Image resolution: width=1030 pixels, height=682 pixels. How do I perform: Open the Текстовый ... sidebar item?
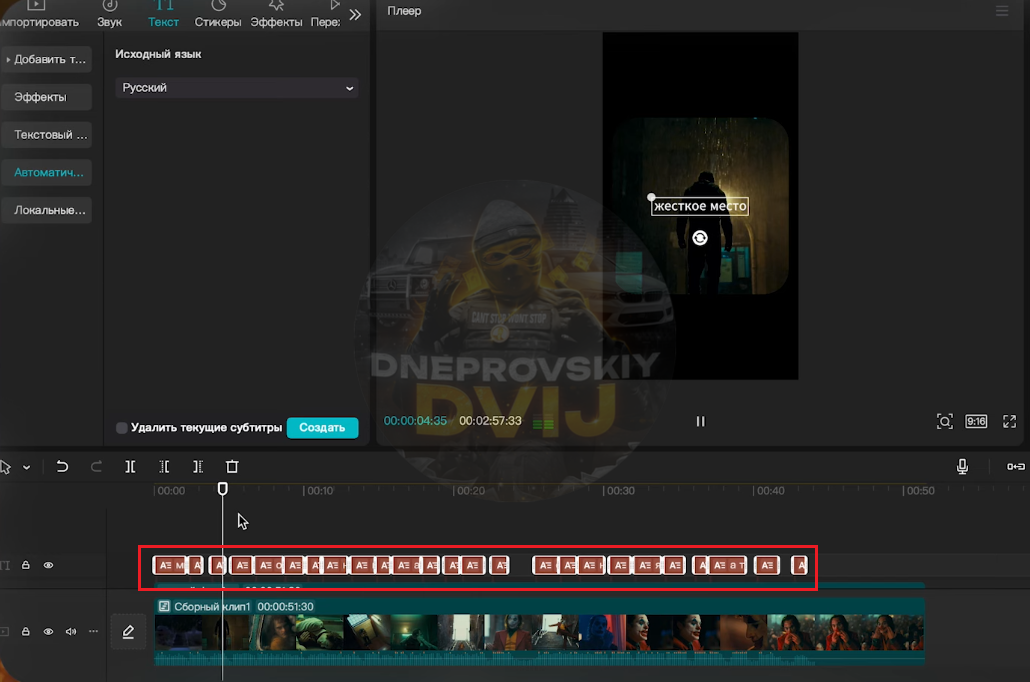[x=47, y=135]
